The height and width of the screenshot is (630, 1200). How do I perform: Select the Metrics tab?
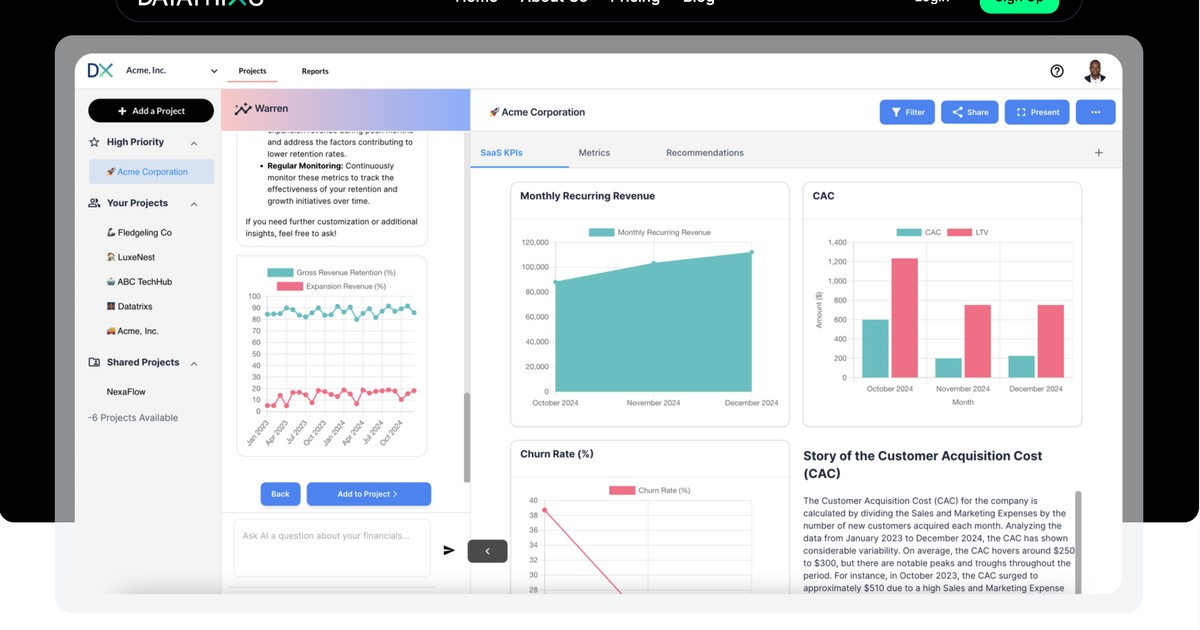pyautogui.click(x=594, y=153)
